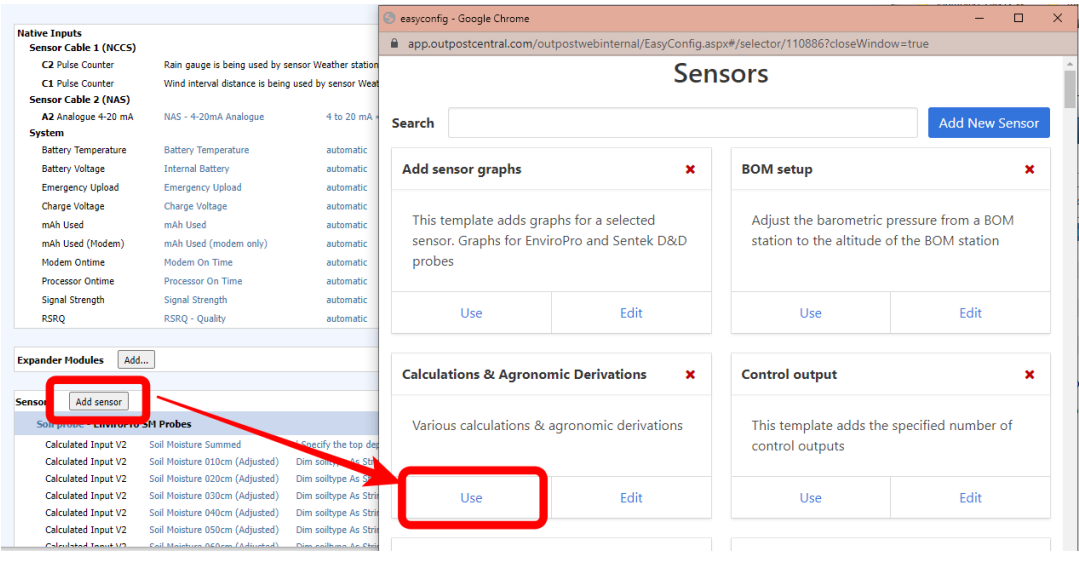Open the Expander Modules Add button
Viewport: 1079px width, 564px height.
click(136, 360)
